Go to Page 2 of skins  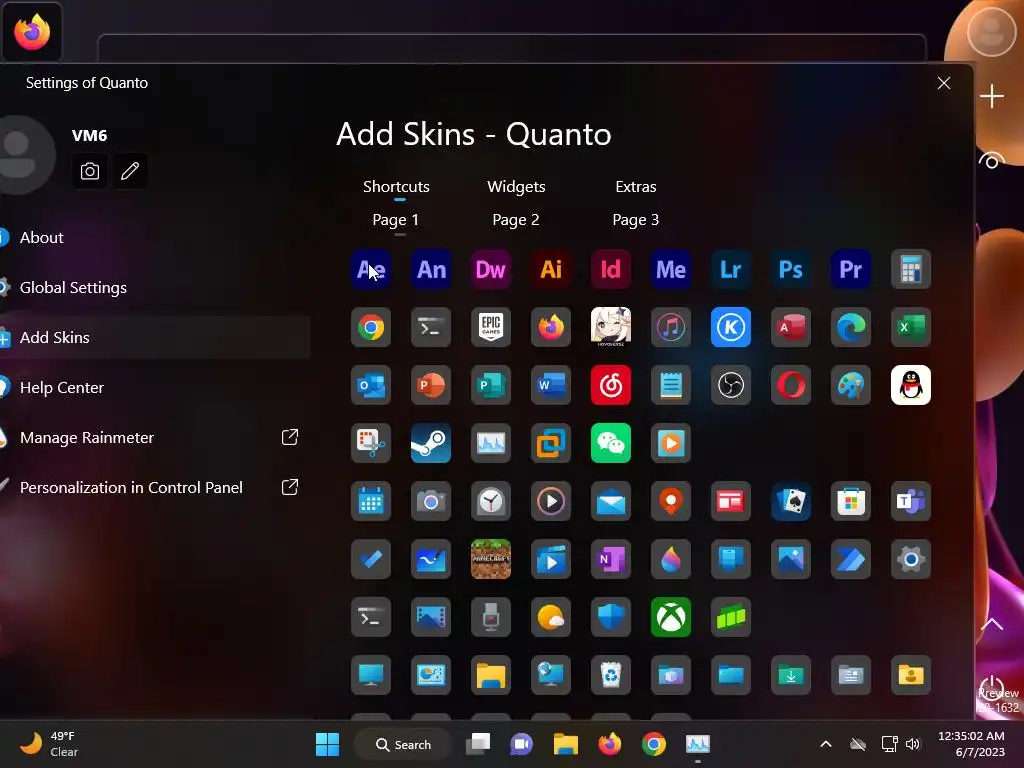516,220
